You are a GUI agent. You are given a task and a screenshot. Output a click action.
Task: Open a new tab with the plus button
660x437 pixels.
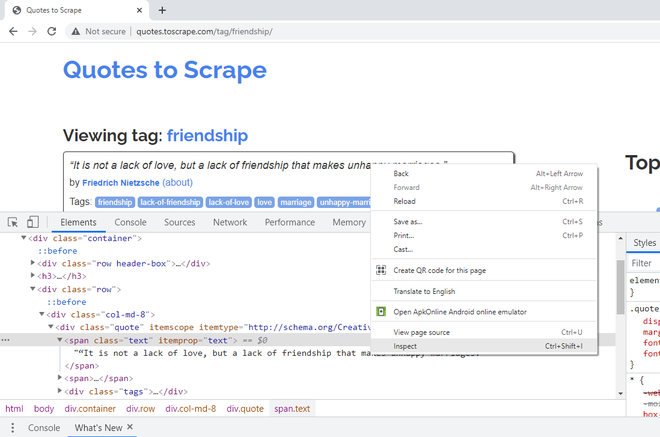(162, 10)
